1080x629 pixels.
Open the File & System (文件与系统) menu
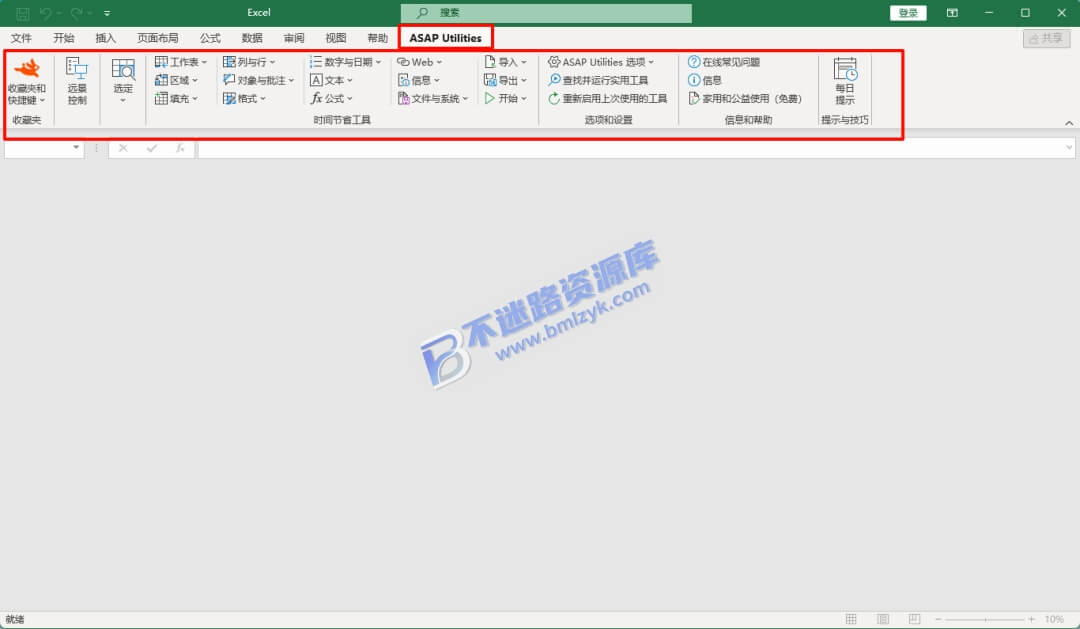point(433,99)
